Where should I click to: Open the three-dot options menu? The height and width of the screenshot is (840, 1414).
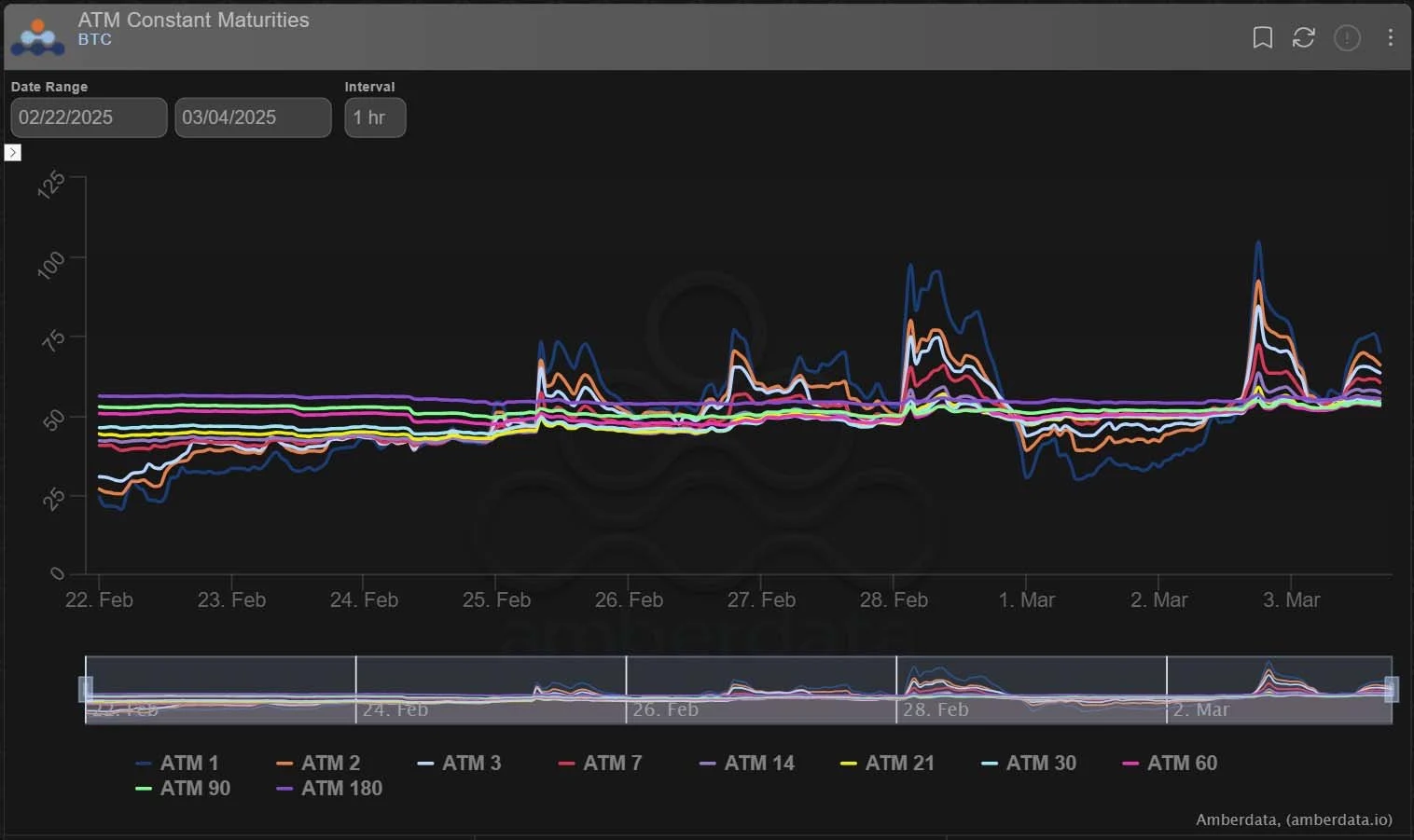tap(1390, 37)
